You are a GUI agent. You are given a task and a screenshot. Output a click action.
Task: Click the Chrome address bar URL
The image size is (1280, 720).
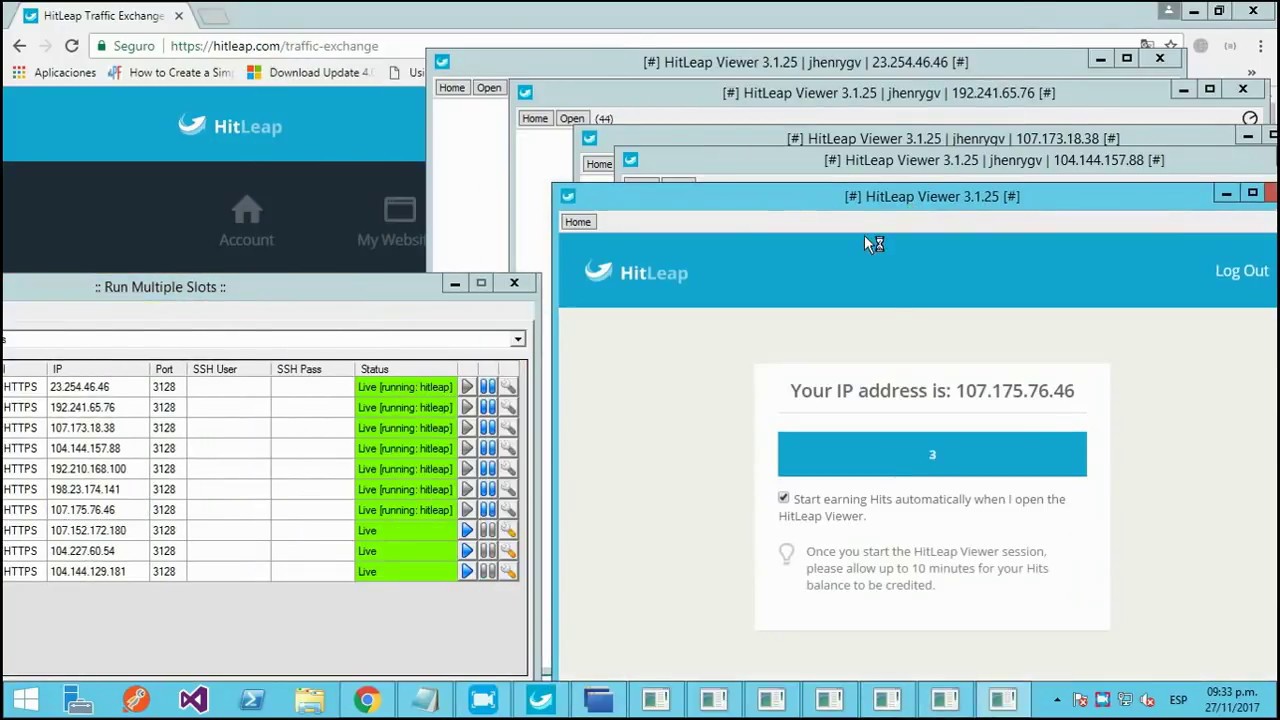(x=274, y=46)
